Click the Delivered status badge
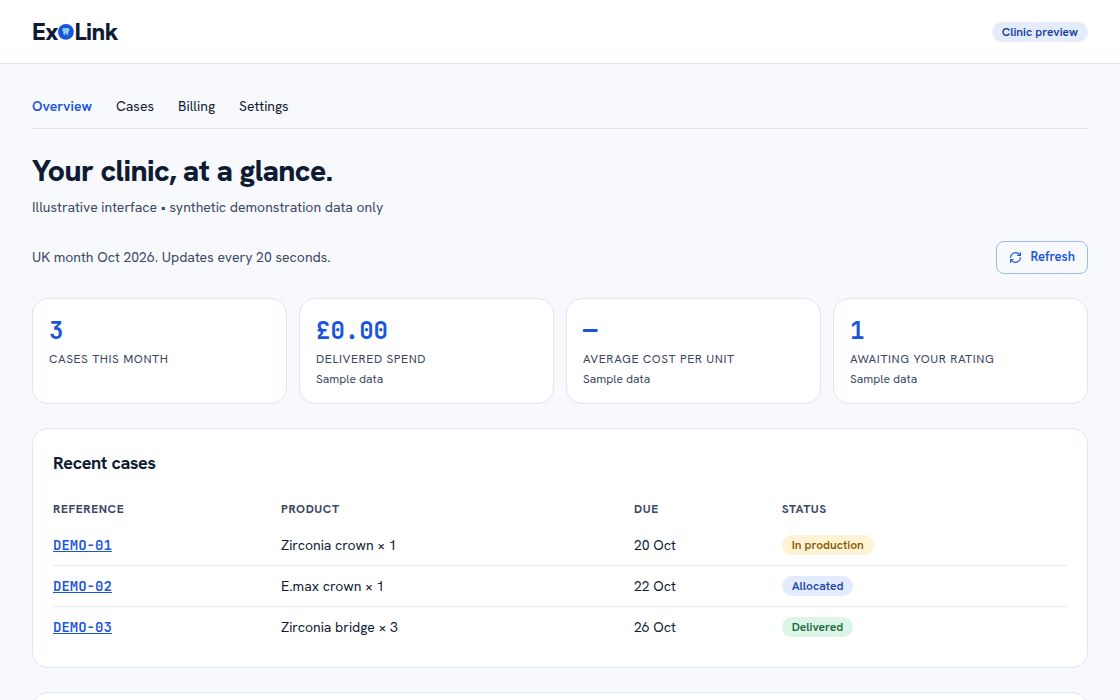The image size is (1120, 700). tap(817, 627)
